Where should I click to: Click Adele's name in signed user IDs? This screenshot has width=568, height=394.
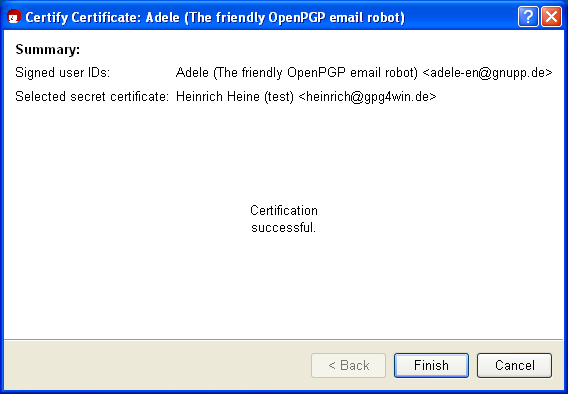click(192, 73)
